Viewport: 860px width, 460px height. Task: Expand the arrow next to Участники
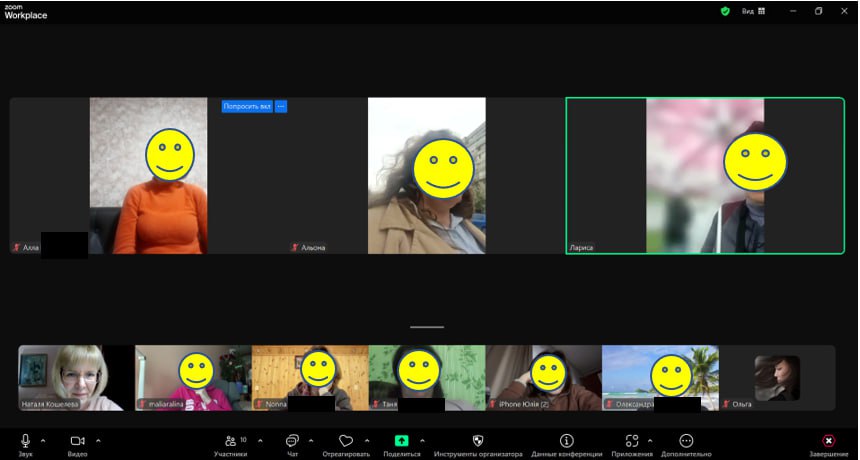258,440
